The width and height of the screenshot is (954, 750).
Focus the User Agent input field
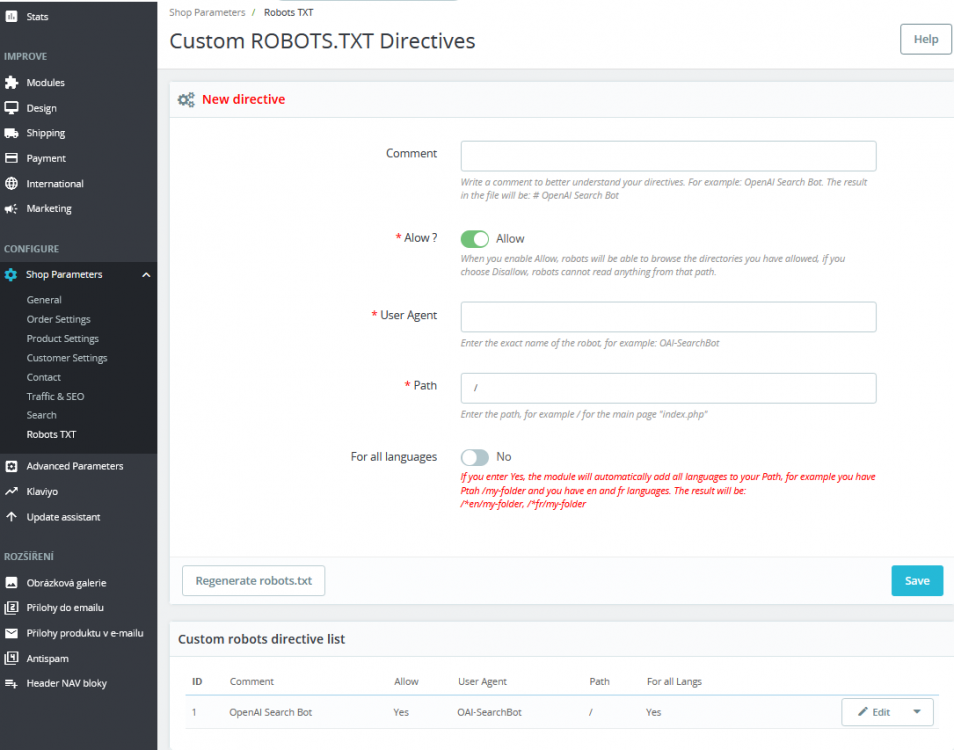[x=668, y=317]
